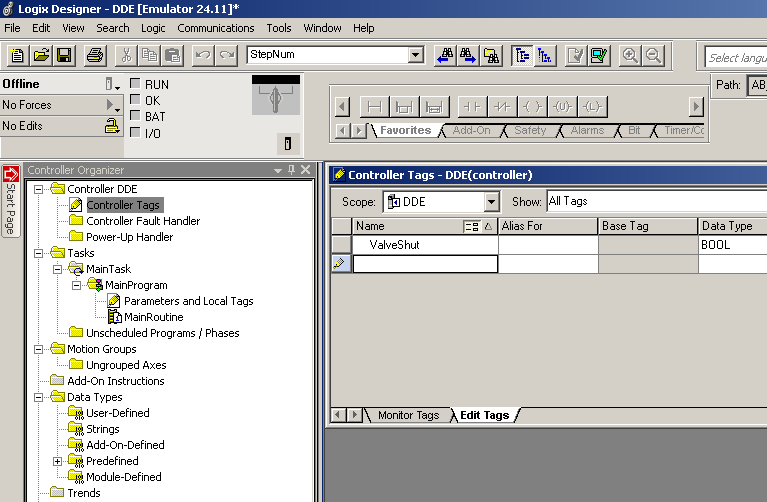
Task: Collapse the MainProgram tree node
Action: click(x=76, y=285)
